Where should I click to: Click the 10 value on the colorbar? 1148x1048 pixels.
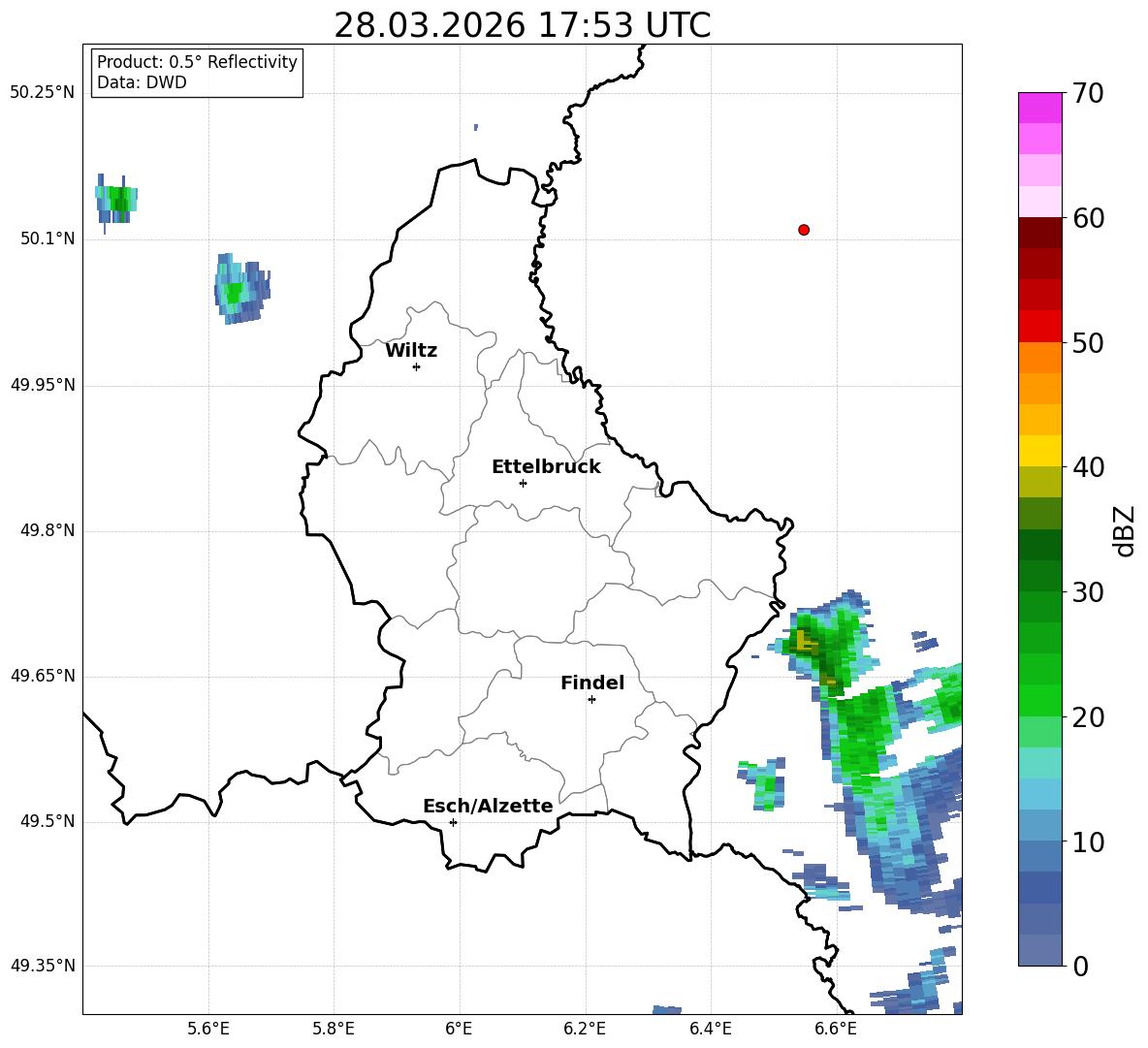coord(1088,842)
